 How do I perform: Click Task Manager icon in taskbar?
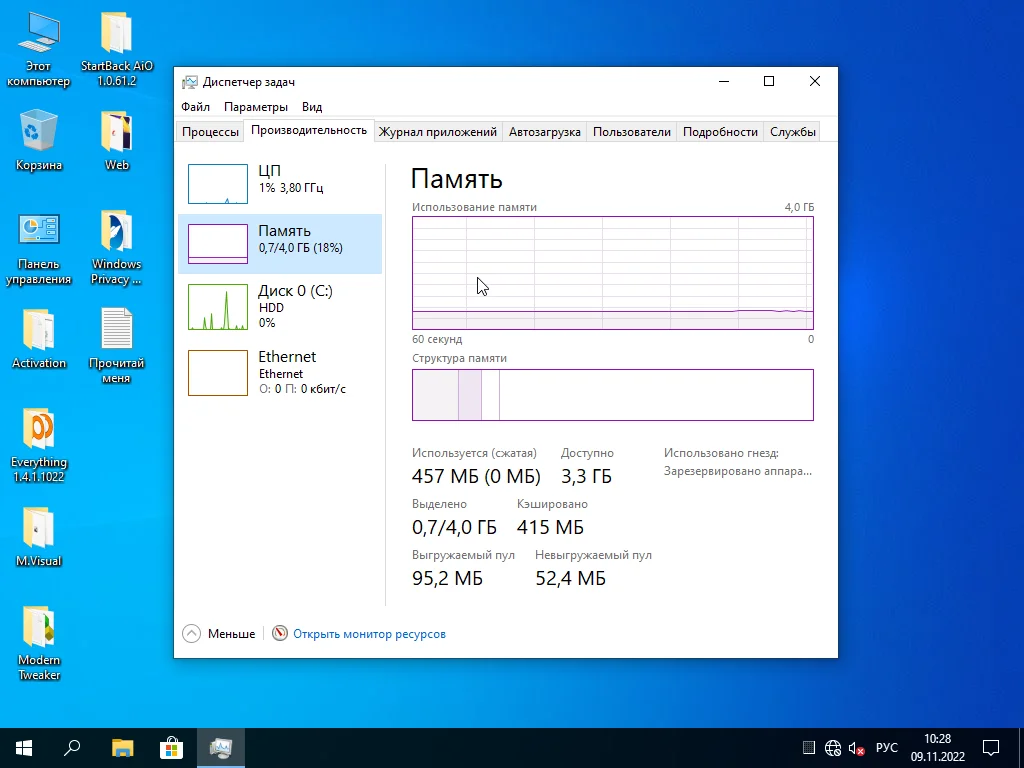pyautogui.click(x=220, y=748)
